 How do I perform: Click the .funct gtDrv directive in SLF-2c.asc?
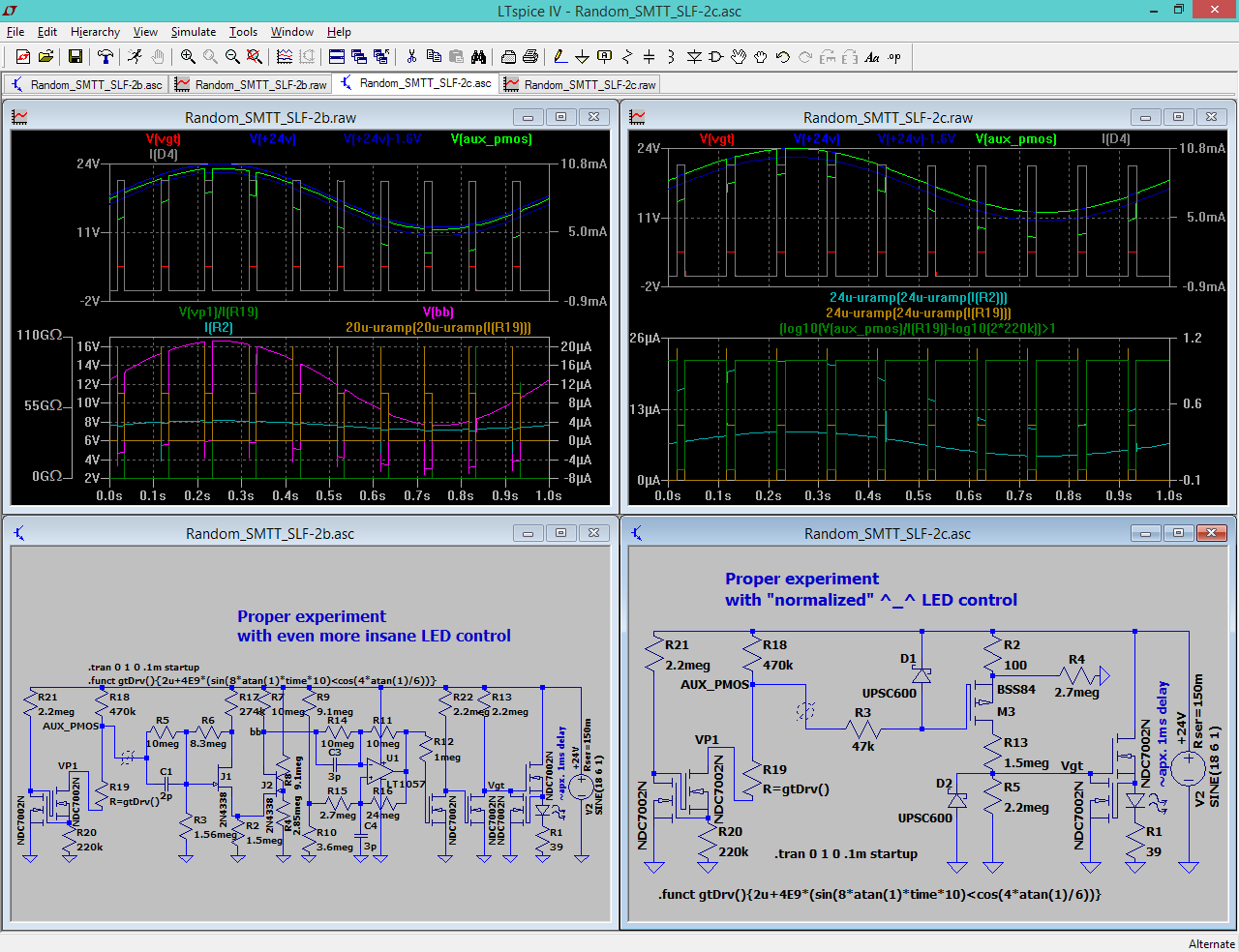click(x=880, y=895)
